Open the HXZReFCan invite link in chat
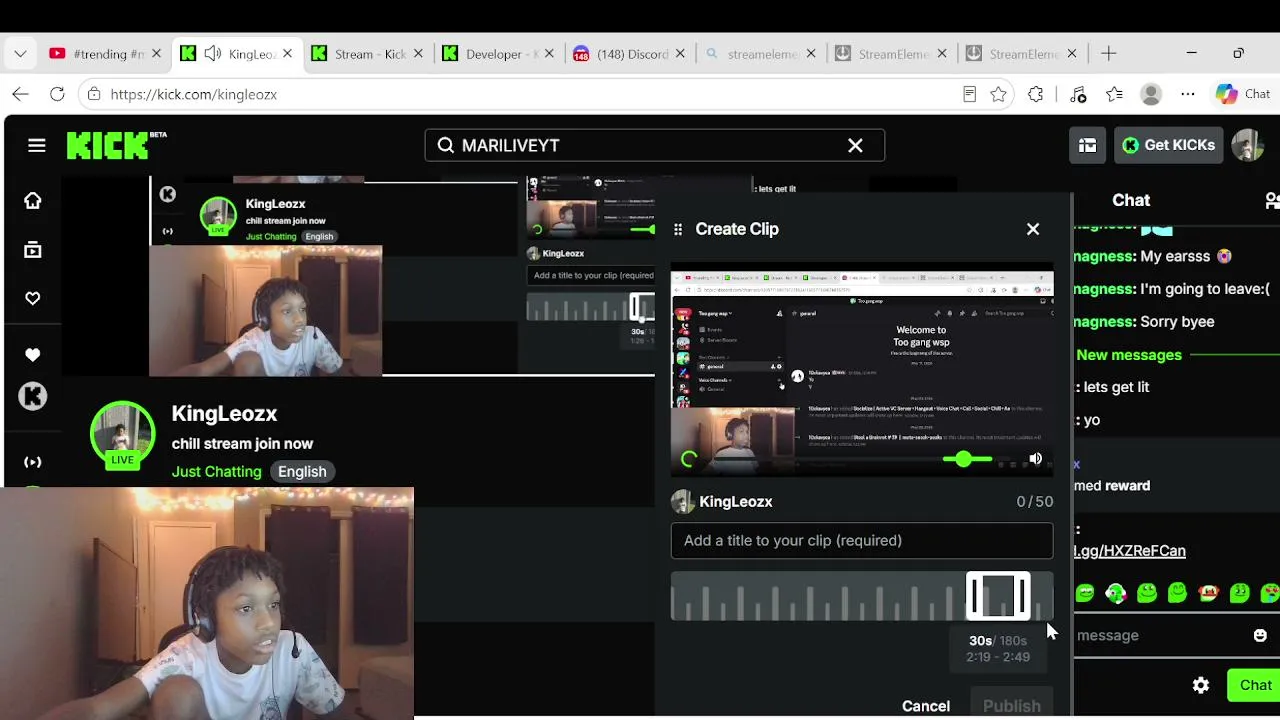This screenshot has height=720, width=1280. pos(1130,551)
